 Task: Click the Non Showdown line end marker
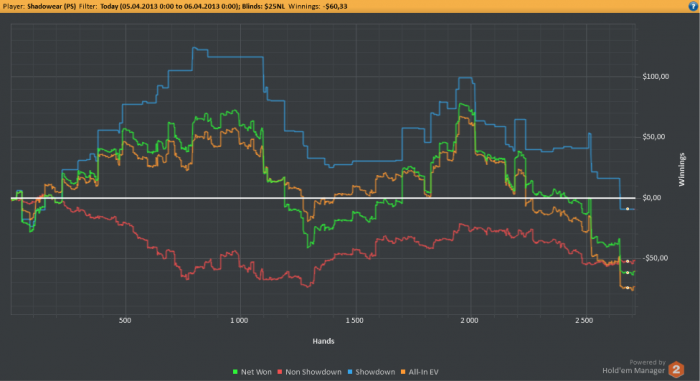point(627,261)
